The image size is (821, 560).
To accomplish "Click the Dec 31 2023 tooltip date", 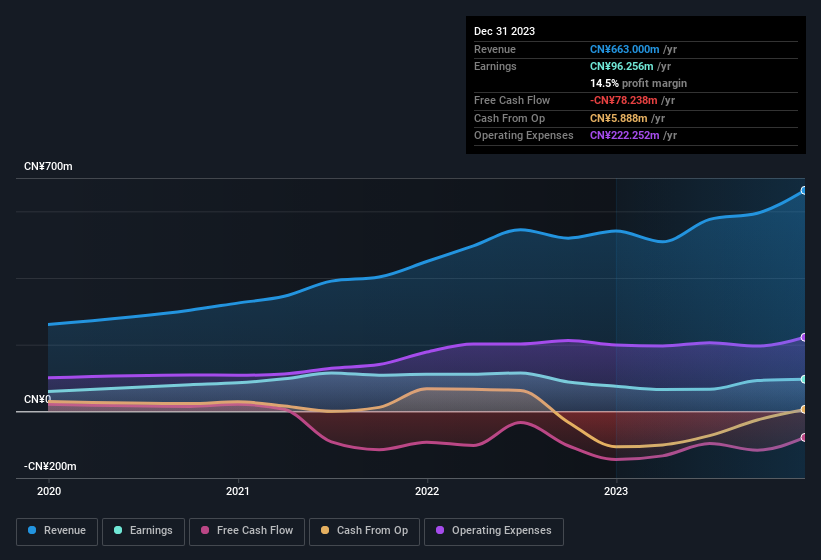I will [x=504, y=31].
